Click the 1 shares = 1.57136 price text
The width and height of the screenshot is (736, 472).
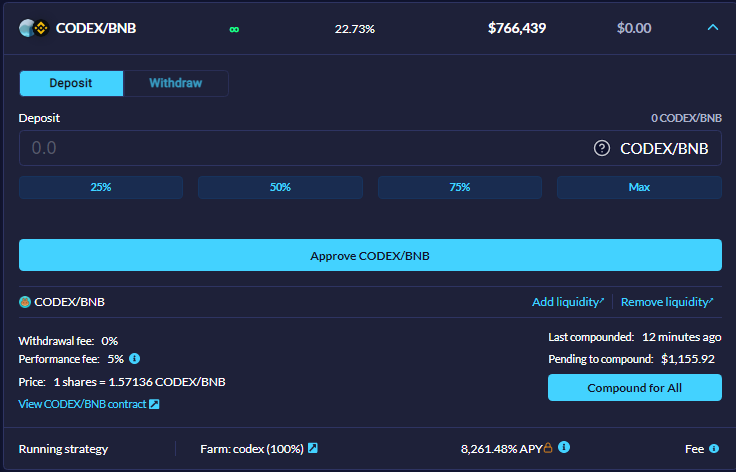pyautogui.click(x=139, y=382)
